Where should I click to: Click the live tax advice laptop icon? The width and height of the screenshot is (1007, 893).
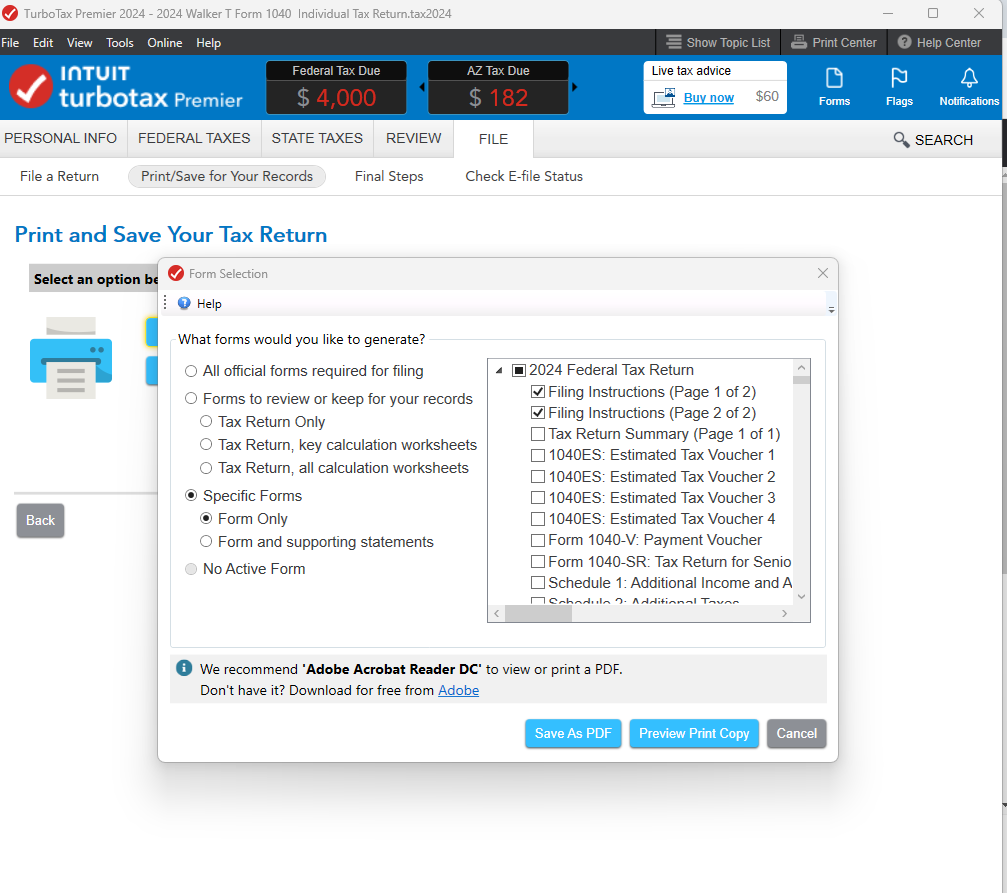click(663, 98)
